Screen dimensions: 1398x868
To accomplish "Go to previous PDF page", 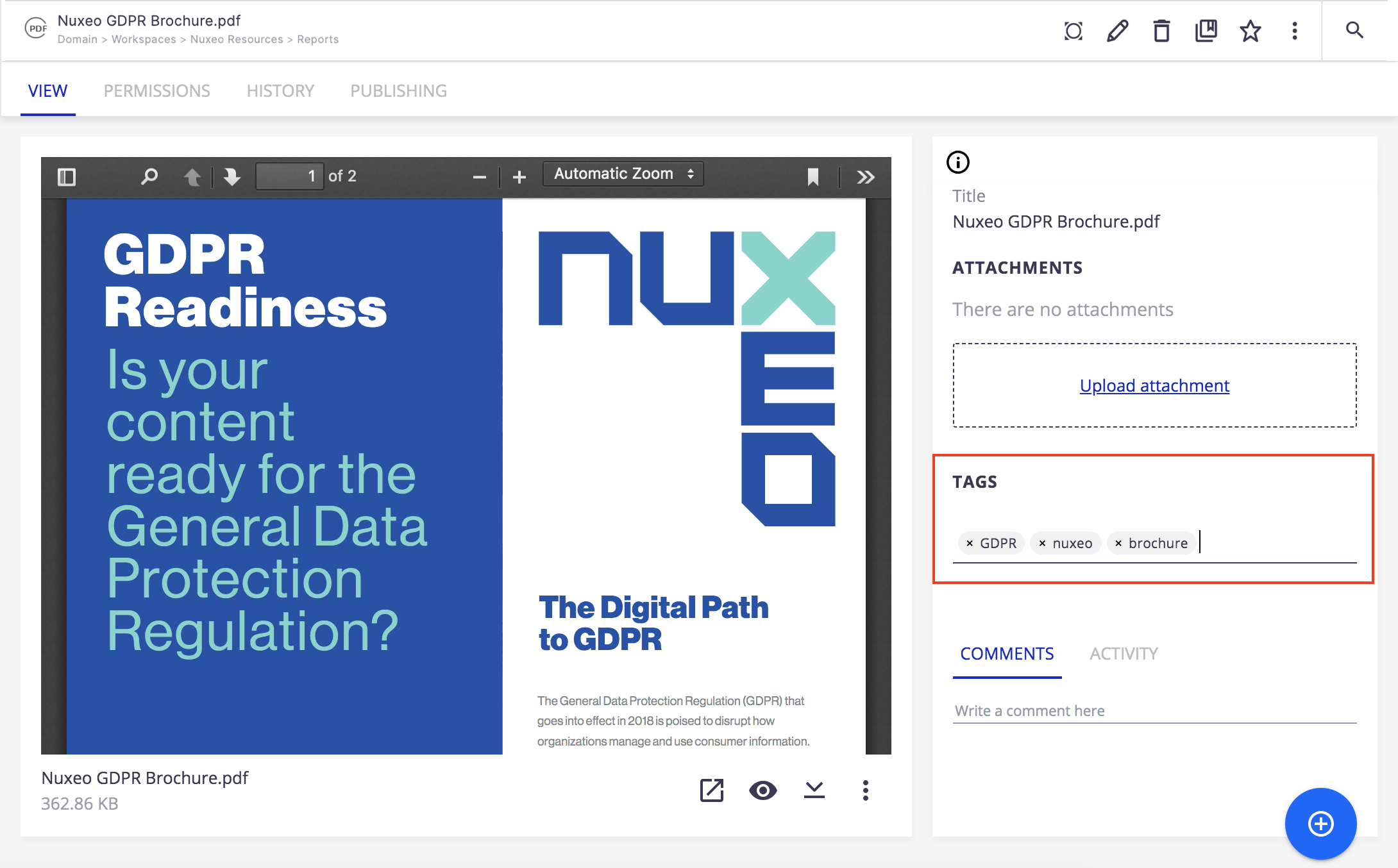I will point(192,176).
